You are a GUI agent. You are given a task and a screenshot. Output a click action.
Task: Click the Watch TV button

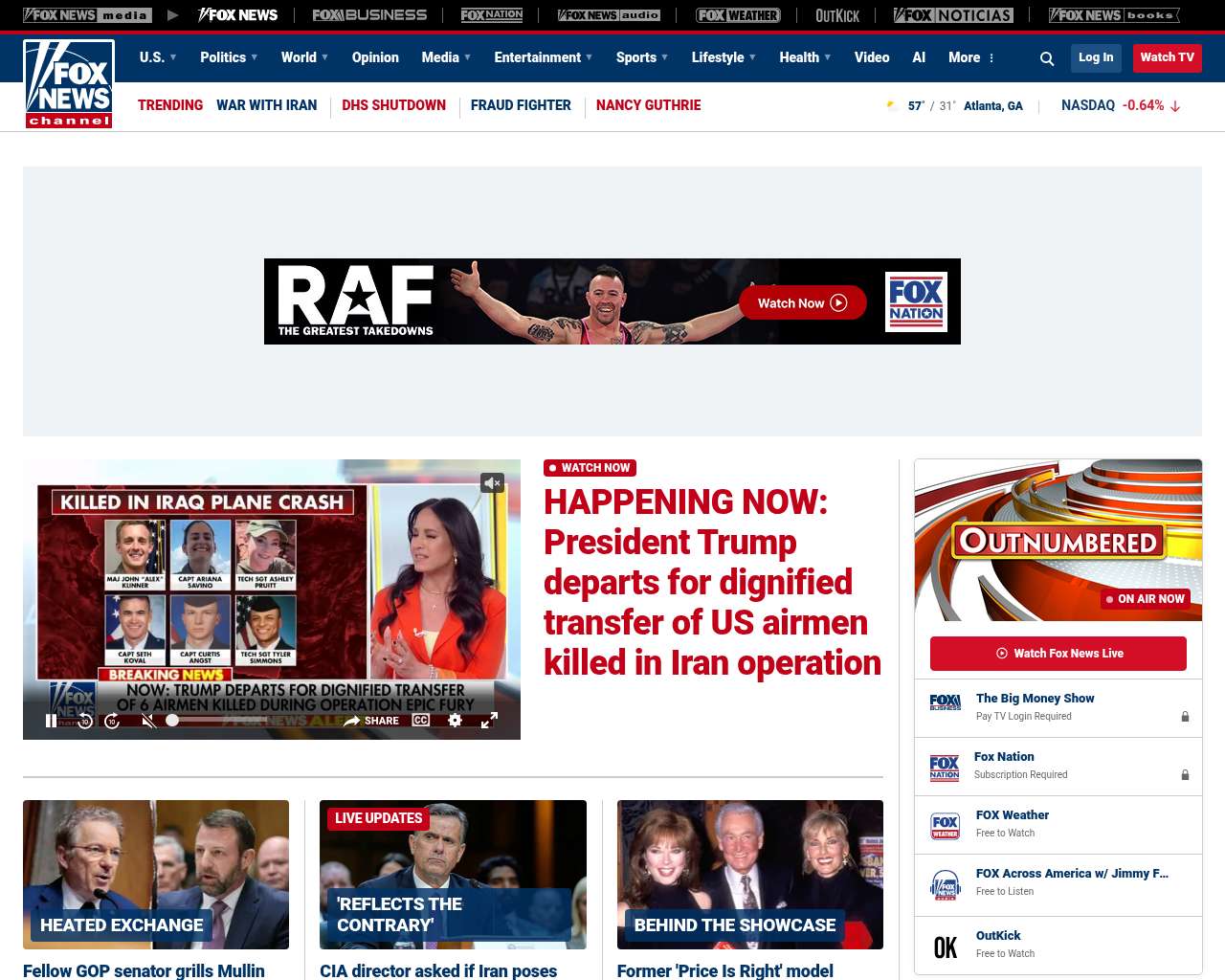click(1167, 57)
